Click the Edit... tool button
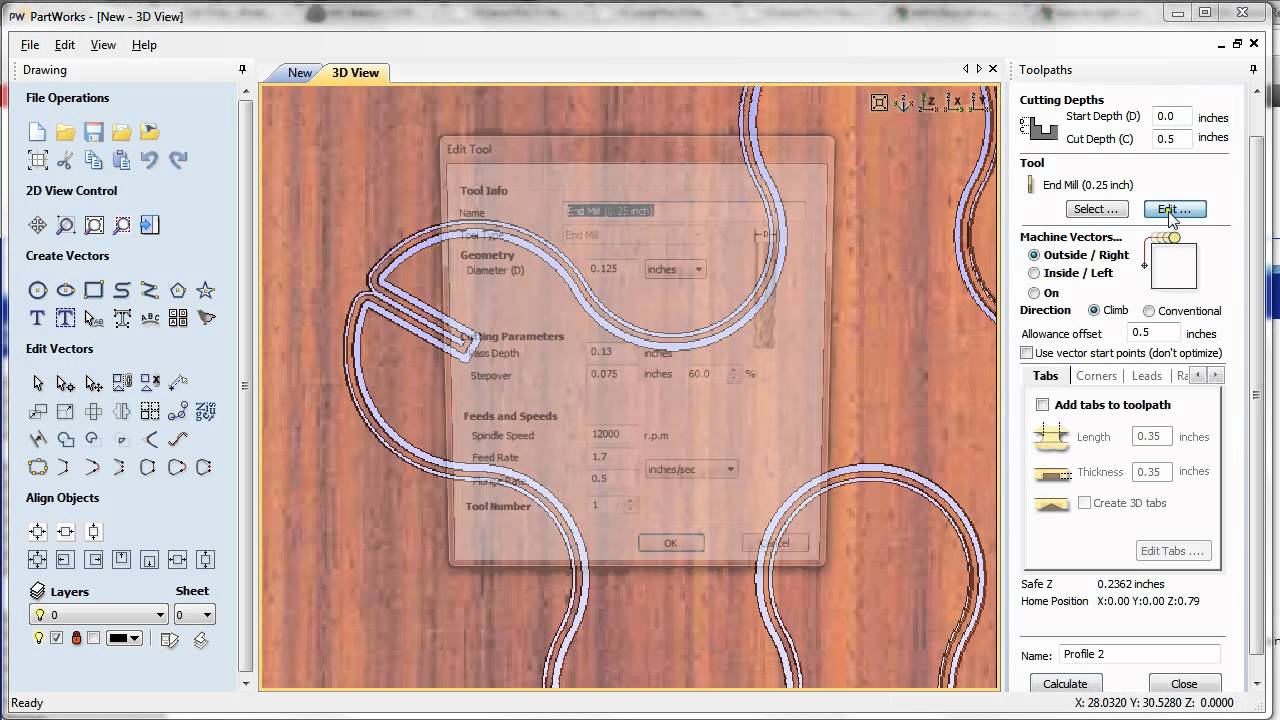This screenshot has height=720, width=1280. (x=1175, y=209)
